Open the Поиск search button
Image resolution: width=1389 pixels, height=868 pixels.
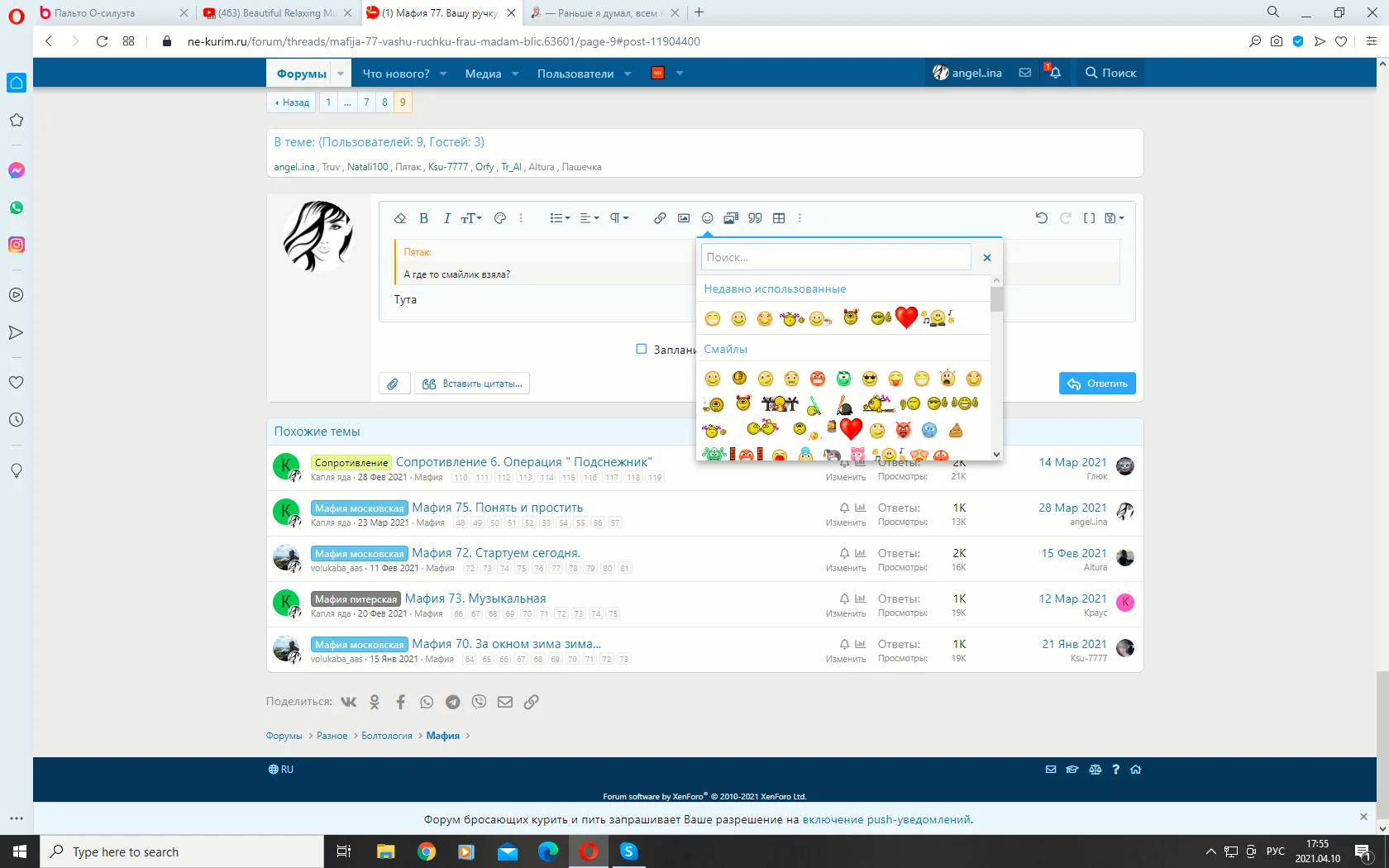click(1110, 73)
